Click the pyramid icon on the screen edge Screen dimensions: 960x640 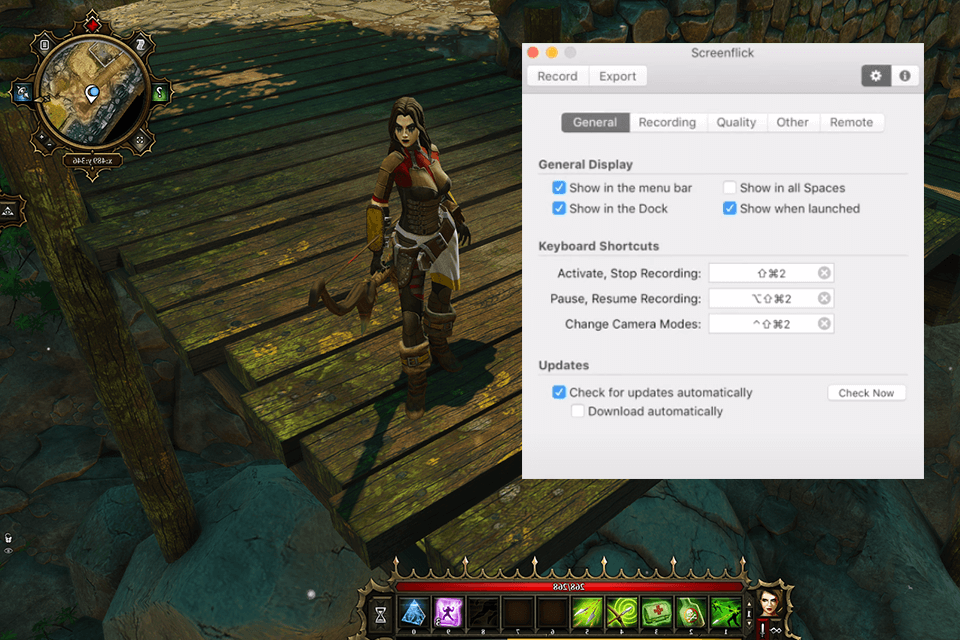tap(8, 211)
